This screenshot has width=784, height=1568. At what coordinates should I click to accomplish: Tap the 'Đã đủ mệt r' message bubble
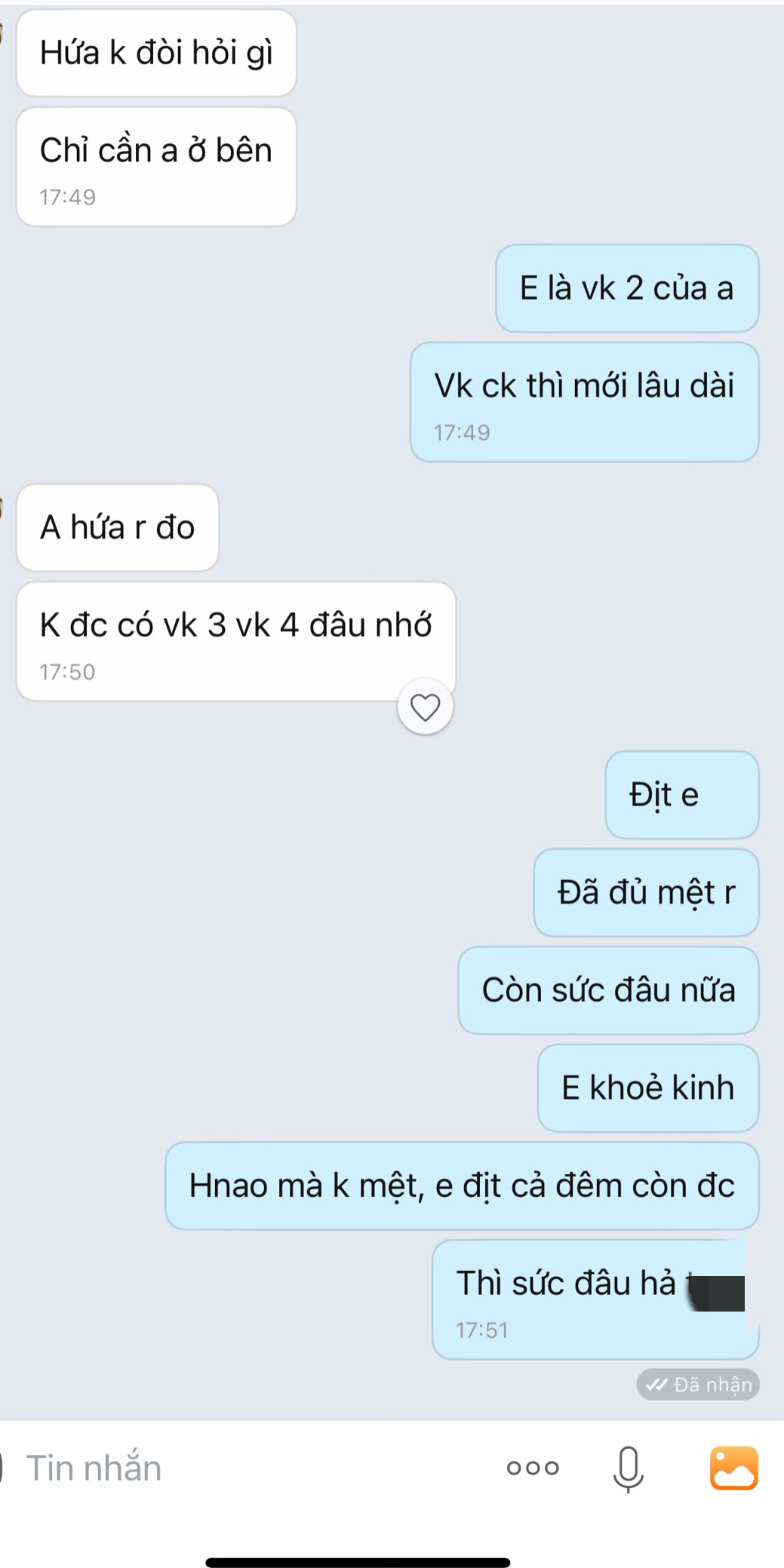pos(646,892)
